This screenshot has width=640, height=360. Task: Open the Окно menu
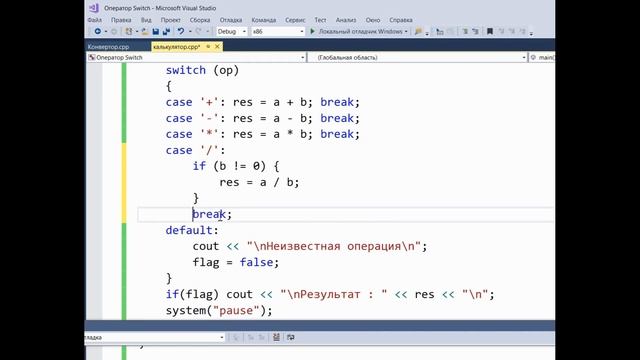(x=373, y=20)
